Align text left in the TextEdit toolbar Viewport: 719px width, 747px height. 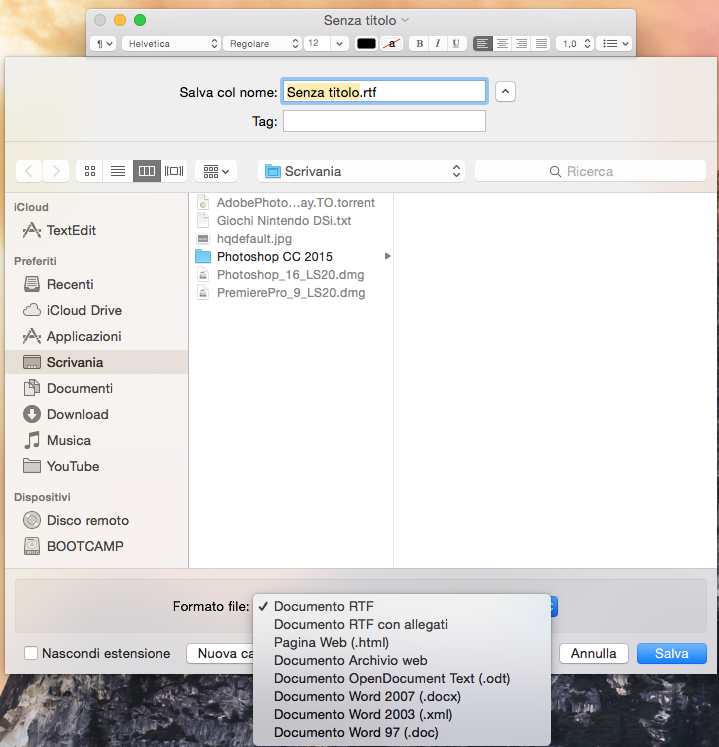coord(482,43)
